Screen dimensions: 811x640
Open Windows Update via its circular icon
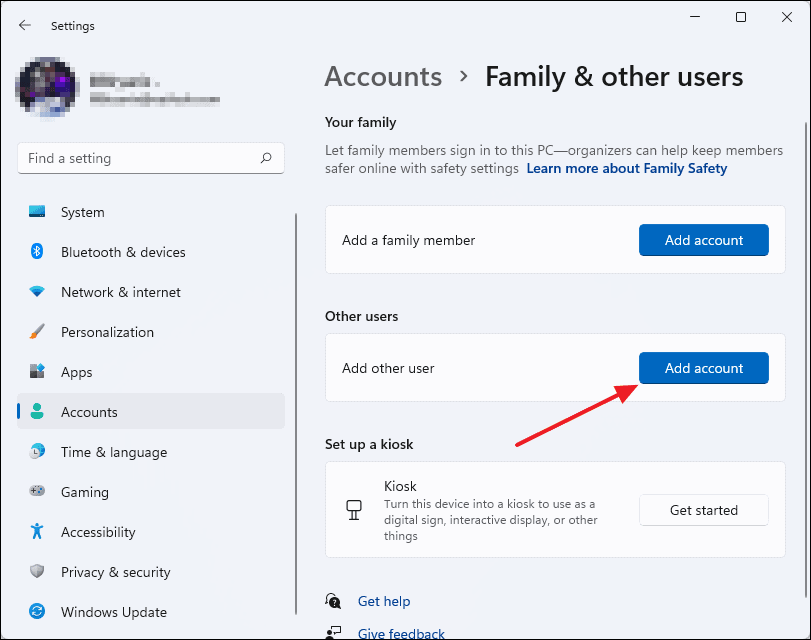[37, 612]
